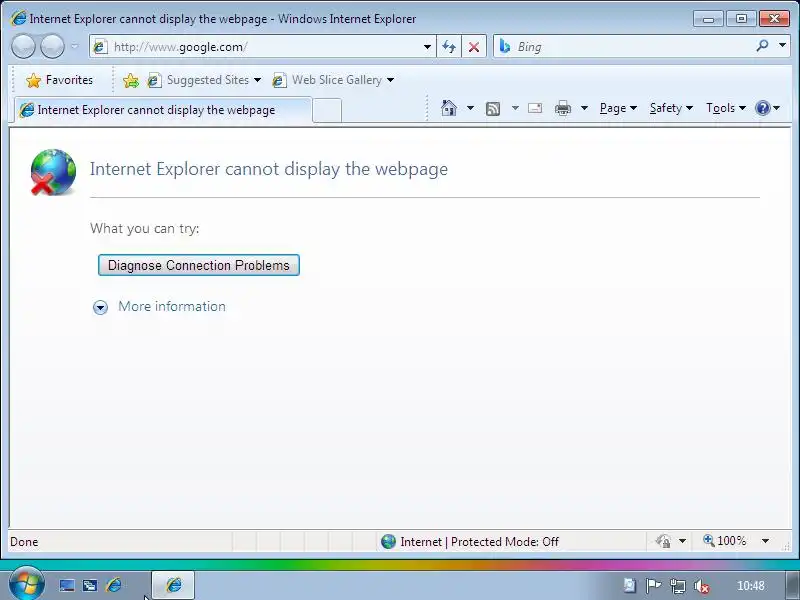Click Show Desktop quick launch icon

[66, 585]
